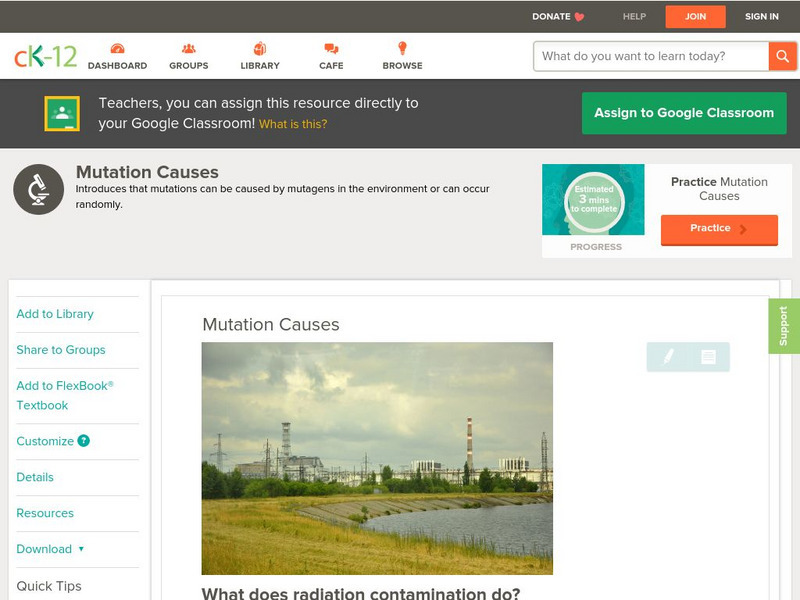
Task: Click the Dashboard label in the nav bar
Action: point(117,66)
